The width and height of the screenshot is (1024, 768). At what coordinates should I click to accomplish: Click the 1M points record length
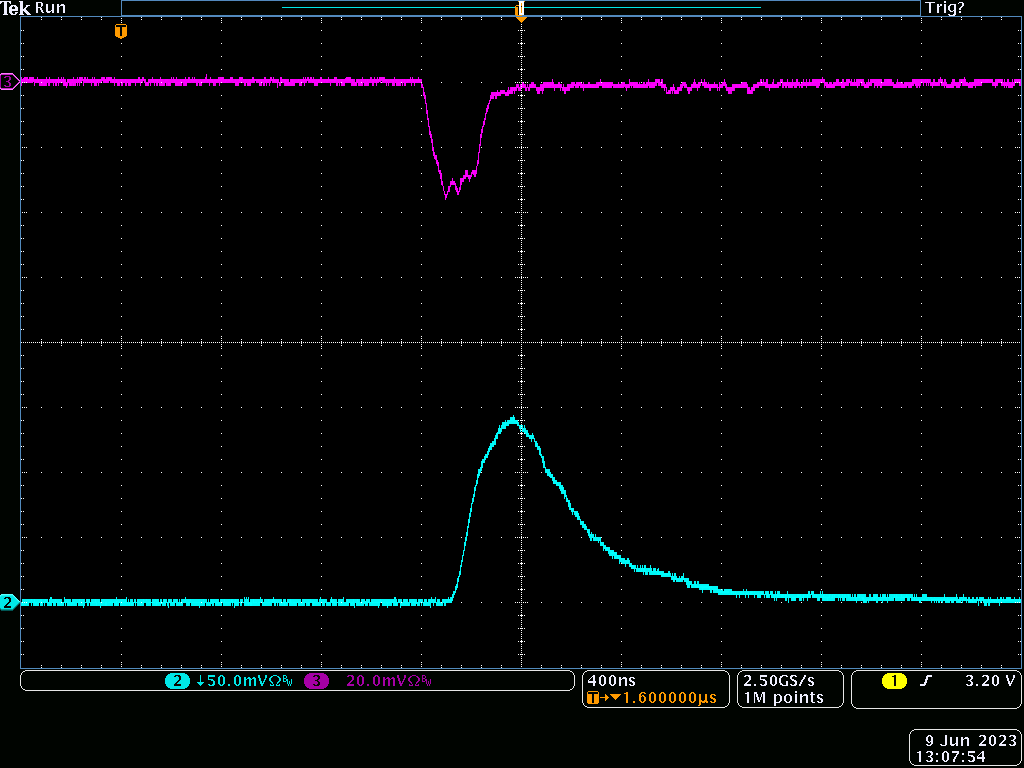(783, 697)
